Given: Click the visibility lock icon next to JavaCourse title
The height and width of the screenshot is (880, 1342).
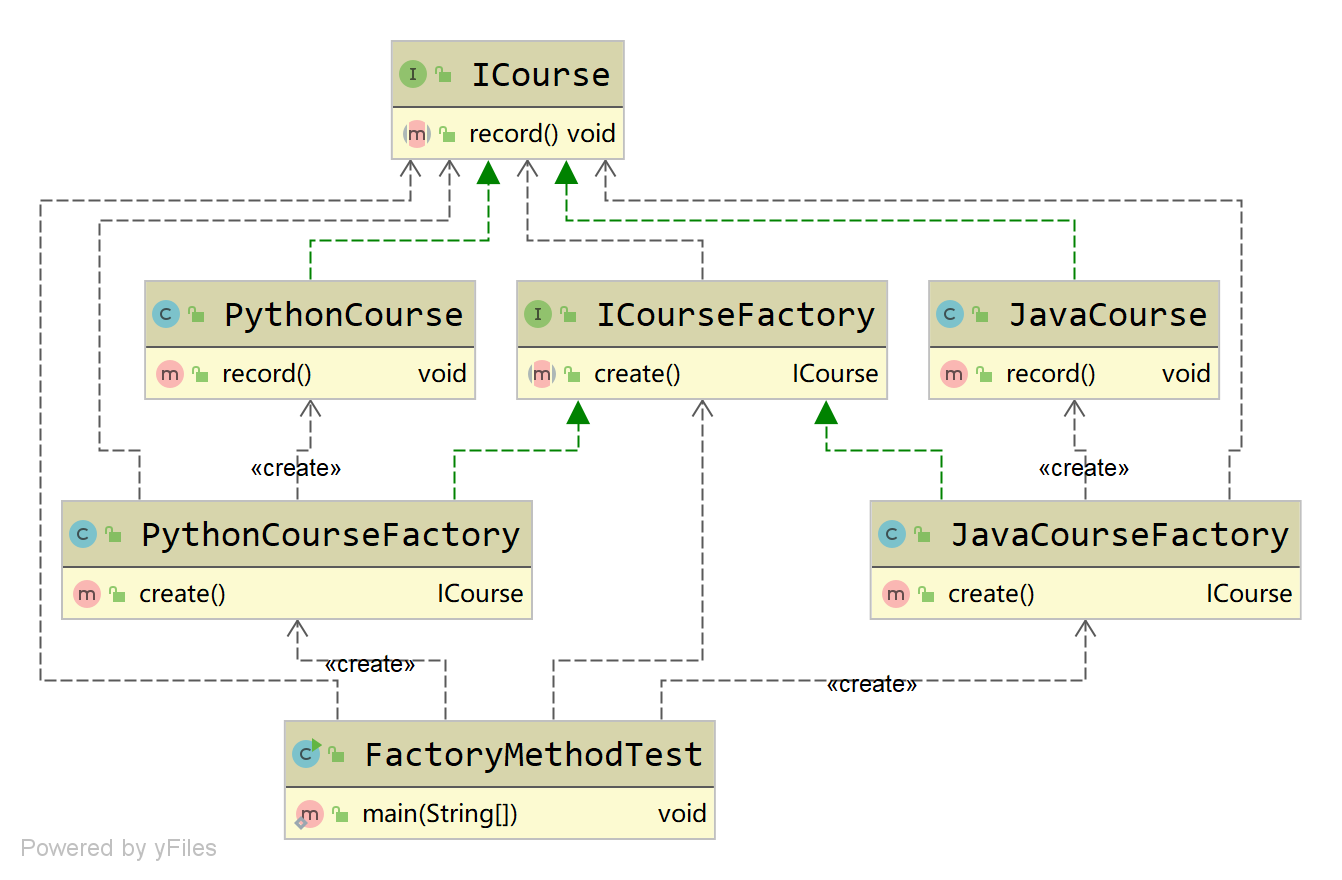Looking at the screenshot, I should pos(980,314).
